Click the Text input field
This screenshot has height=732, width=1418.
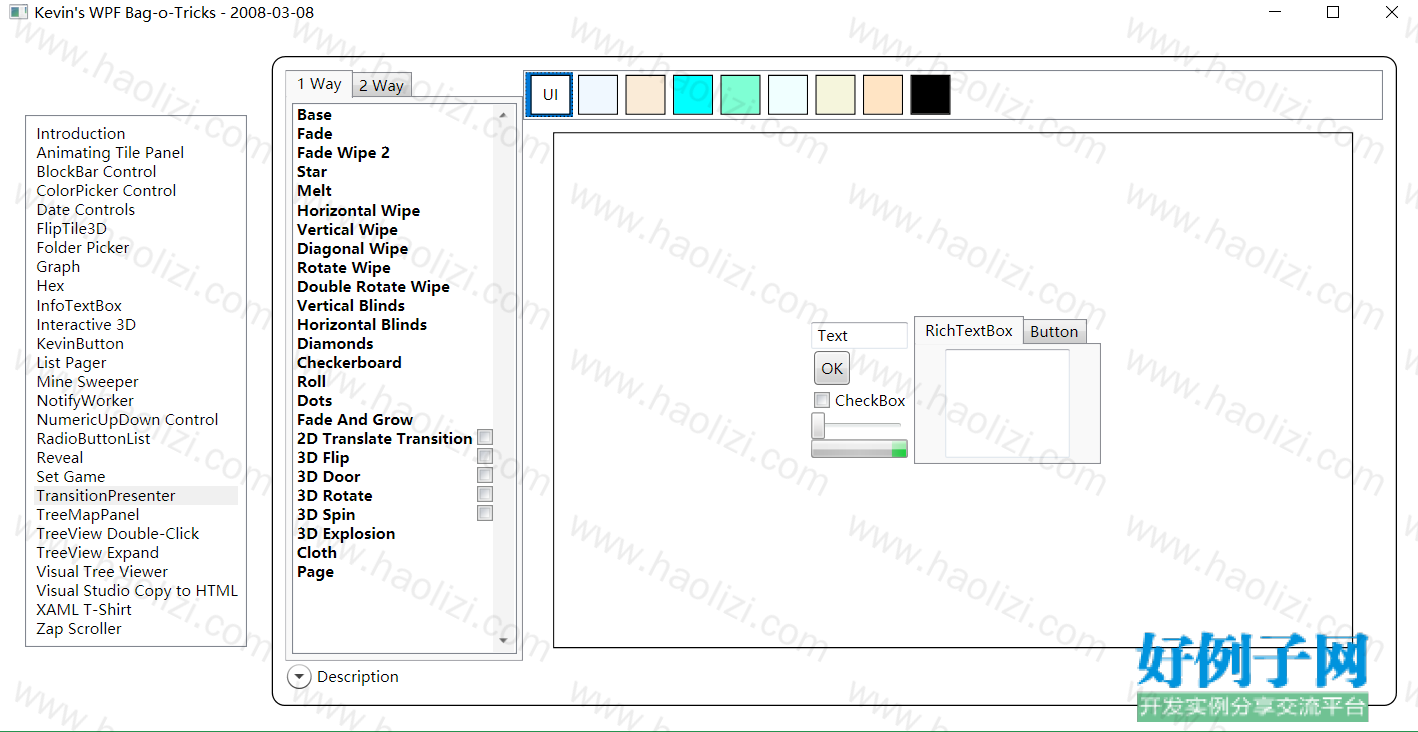pos(859,336)
